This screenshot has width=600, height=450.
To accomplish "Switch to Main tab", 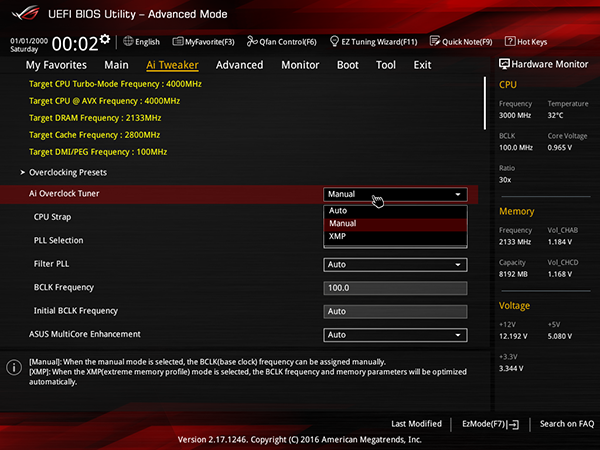I will pyautogui.click(x=116, y=65).
